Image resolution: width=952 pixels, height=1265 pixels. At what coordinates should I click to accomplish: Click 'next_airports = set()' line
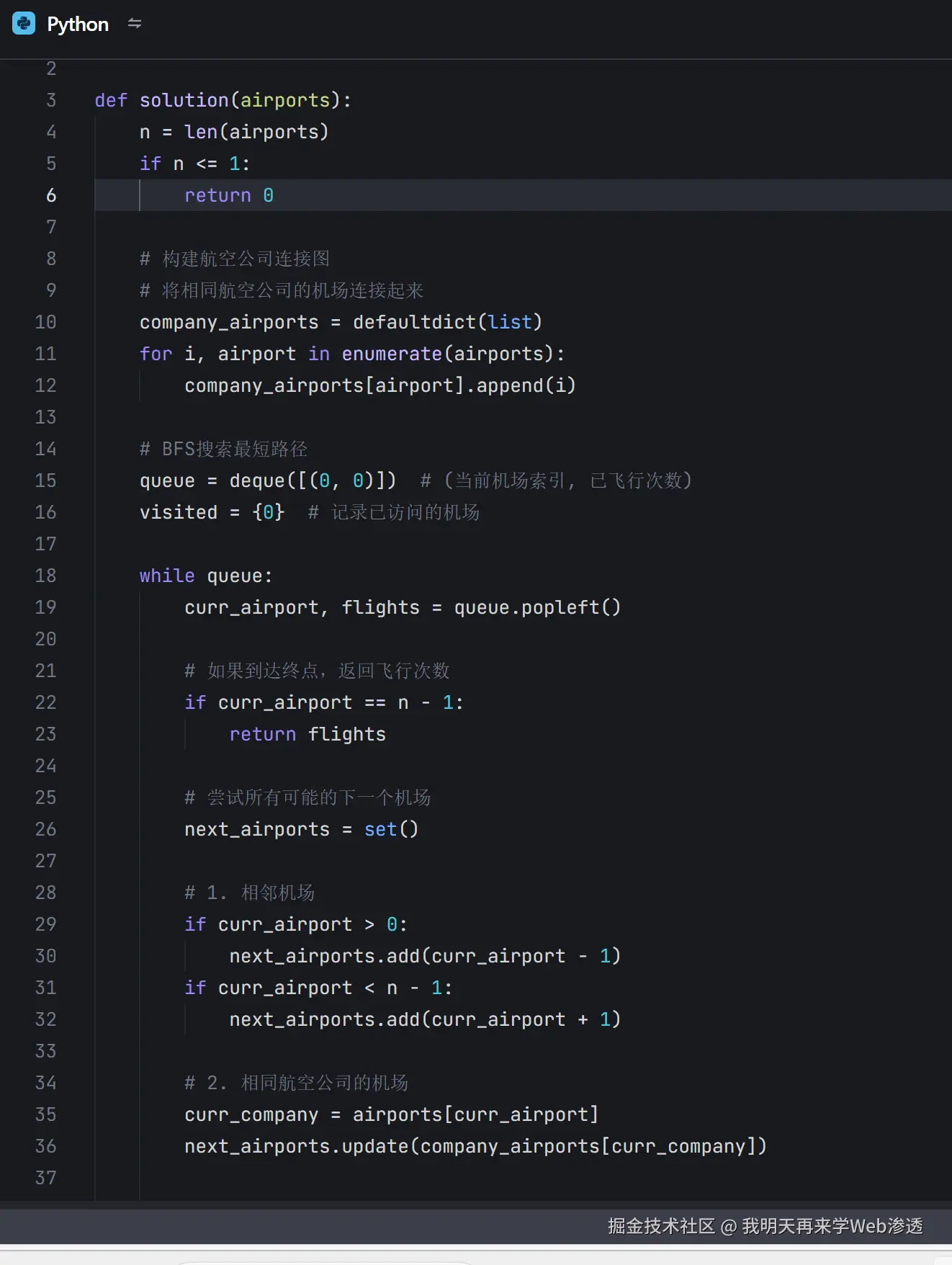click(301, 829)
